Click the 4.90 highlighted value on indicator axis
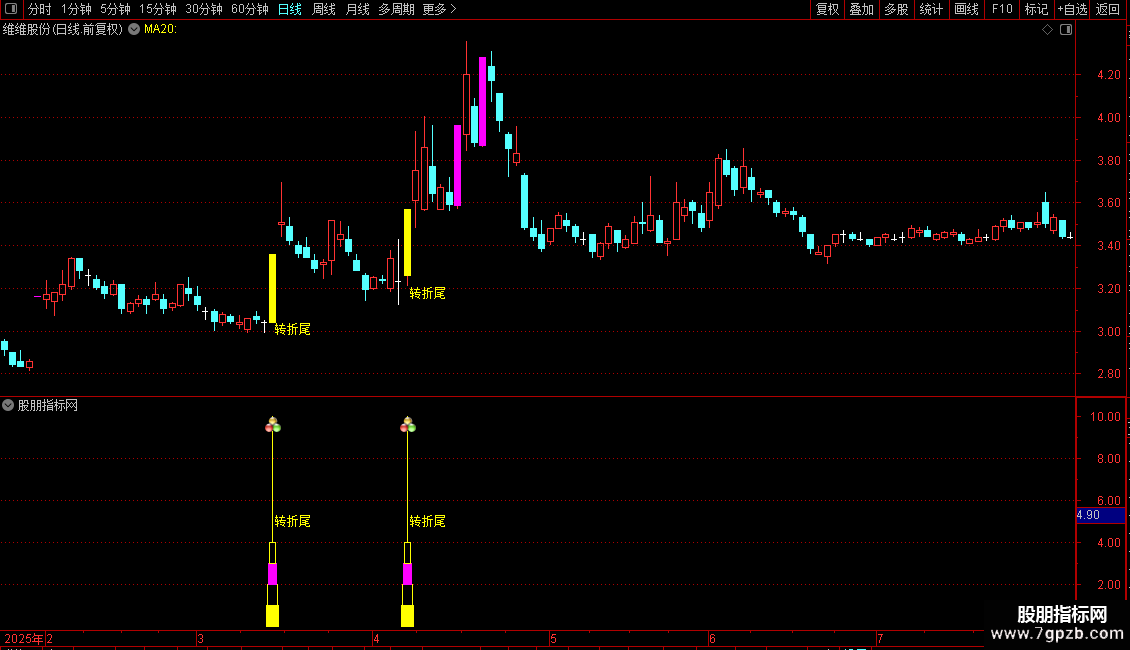This screenshot has height=650, width=1130. click(x=1100, y=515)
